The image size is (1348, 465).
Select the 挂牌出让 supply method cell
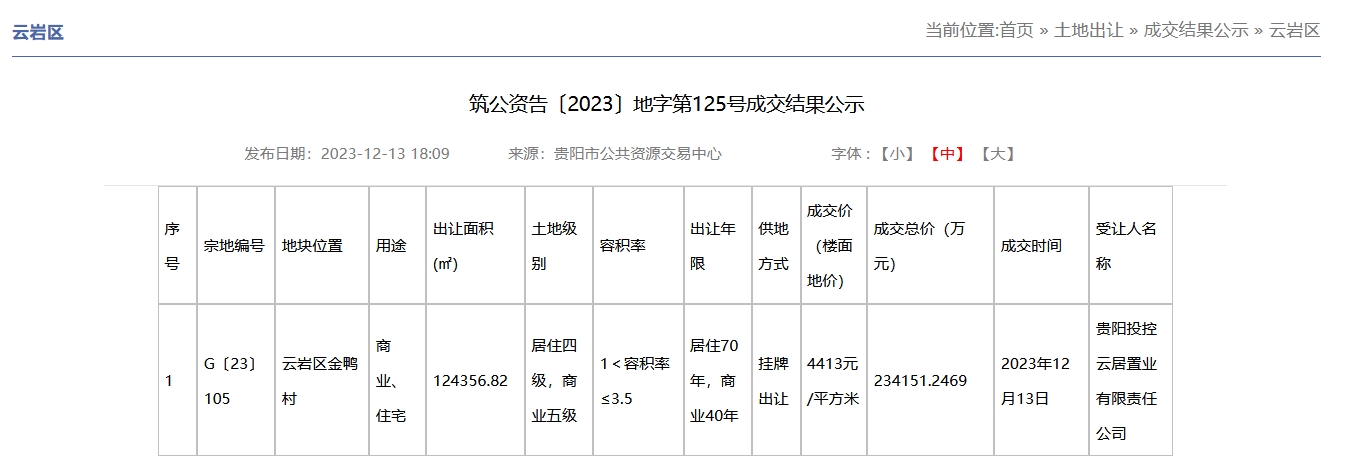coord(773,381)
